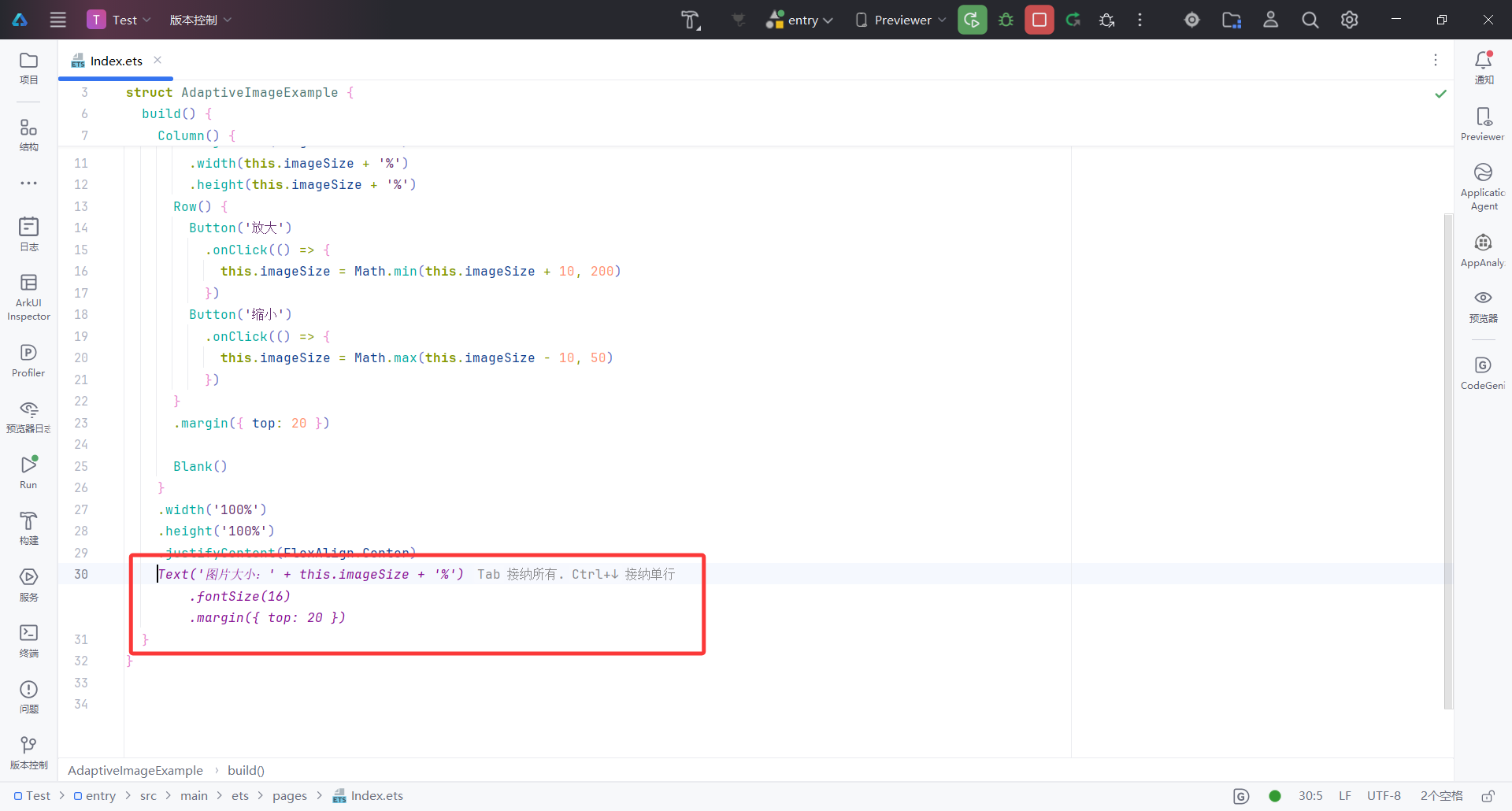Stop the running process
Screen dimensions: 1512x811
pos(1039,20)
